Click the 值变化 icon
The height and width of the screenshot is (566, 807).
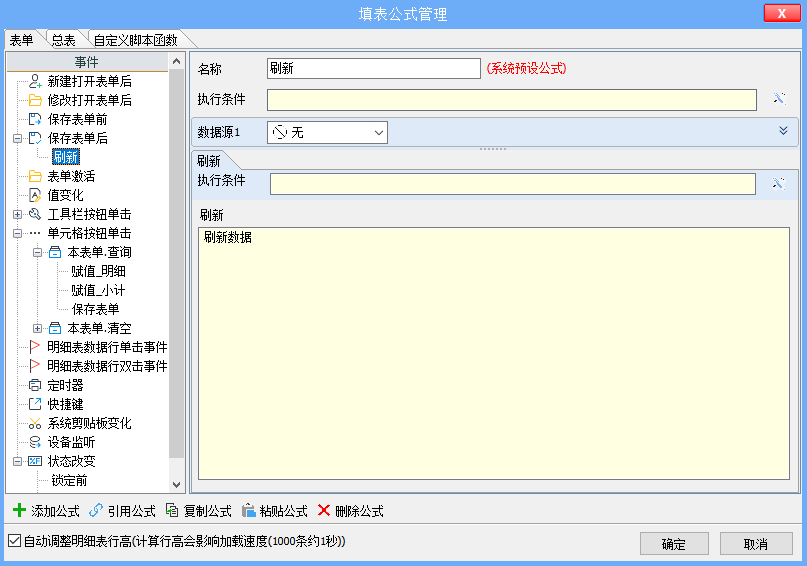[x=35, y=195]
